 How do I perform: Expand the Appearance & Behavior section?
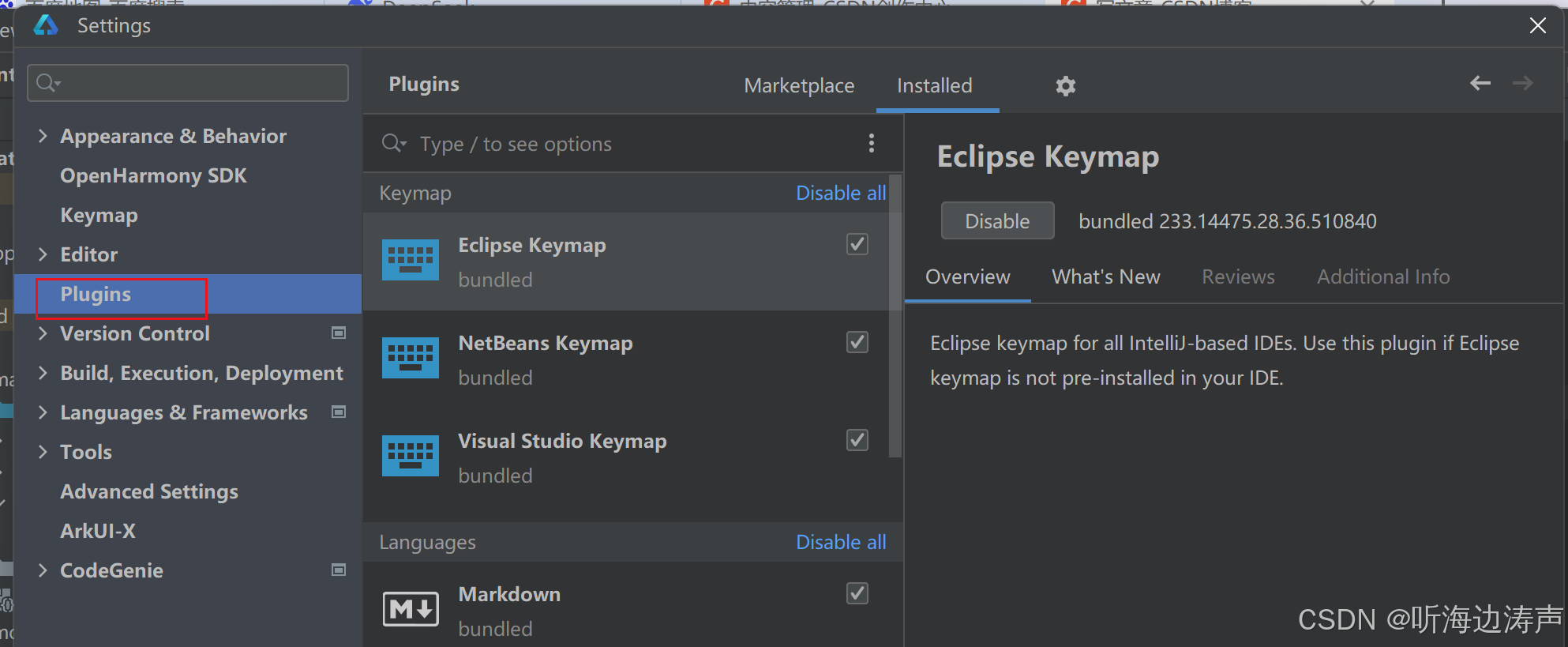pos(43,136)
